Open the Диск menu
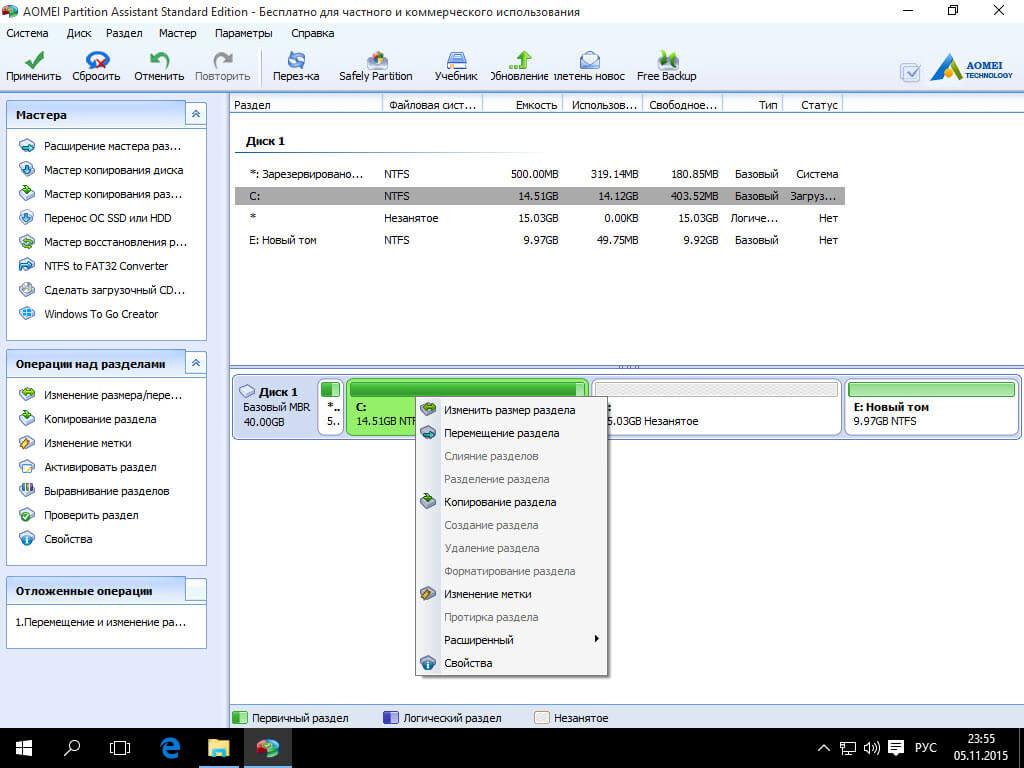1024x768 pixels. [x=79, y=33]
